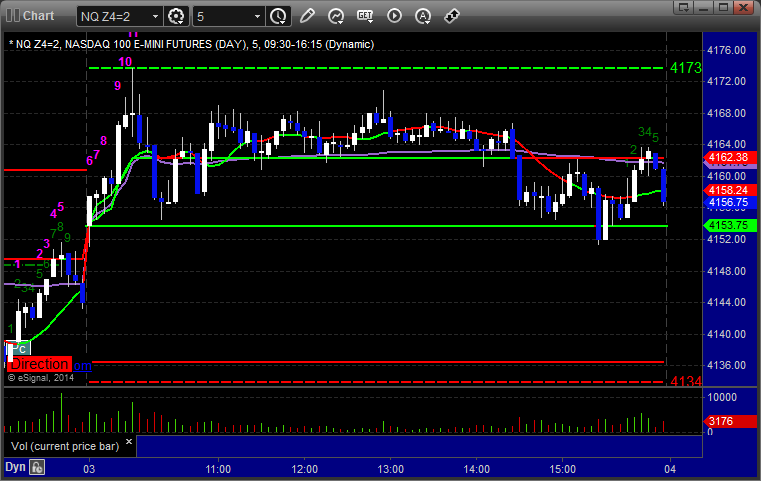Click the 04 date label on time axis
This screenshot has width=761, height=481.
[670, 469]
